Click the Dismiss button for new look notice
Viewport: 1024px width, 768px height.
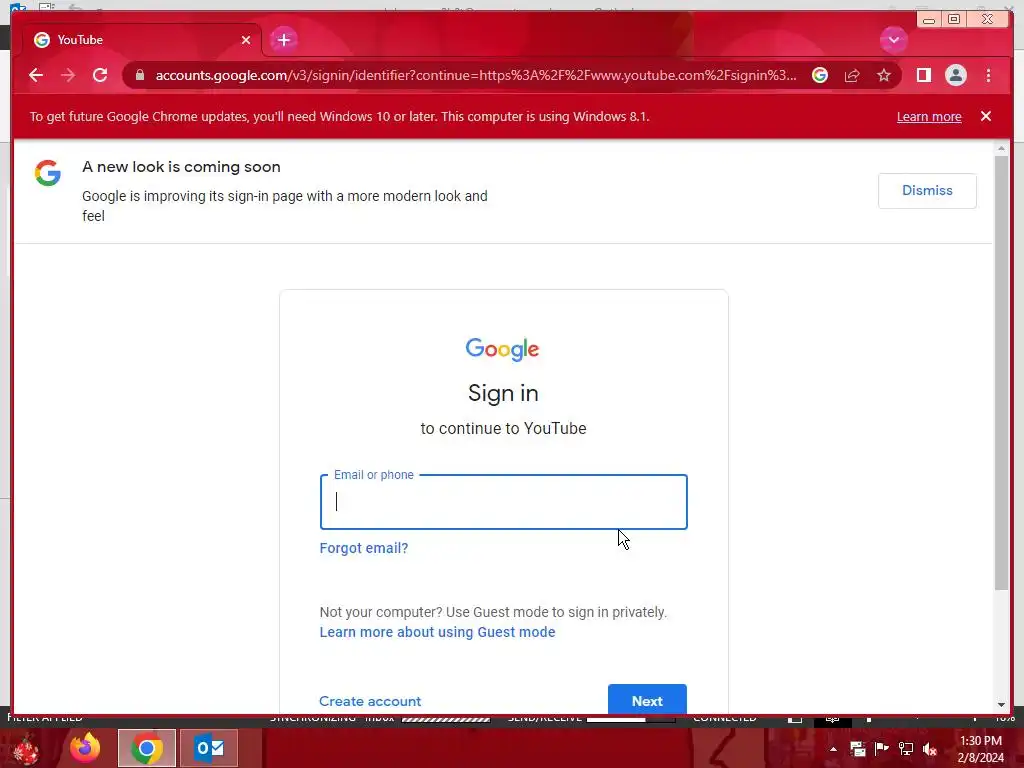pos(927,191)
